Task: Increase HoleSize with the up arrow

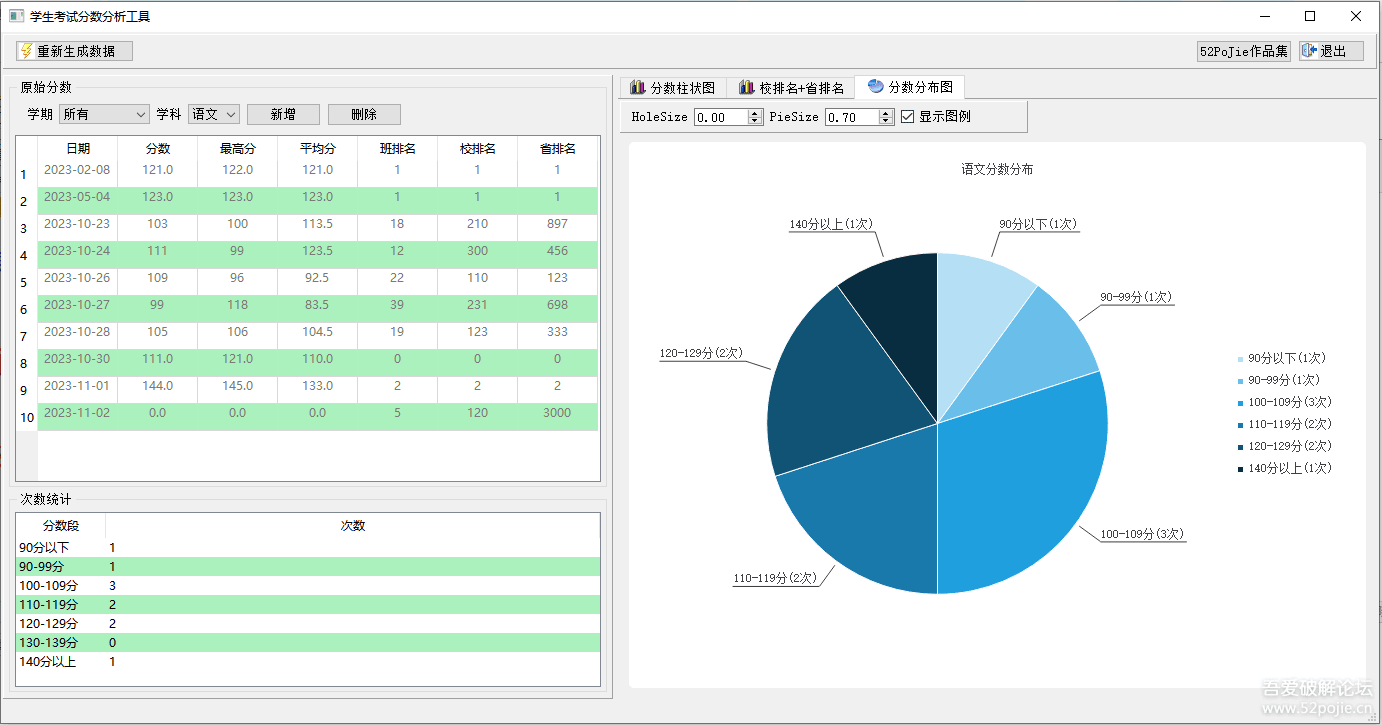Action: click(x=755, y=112)
